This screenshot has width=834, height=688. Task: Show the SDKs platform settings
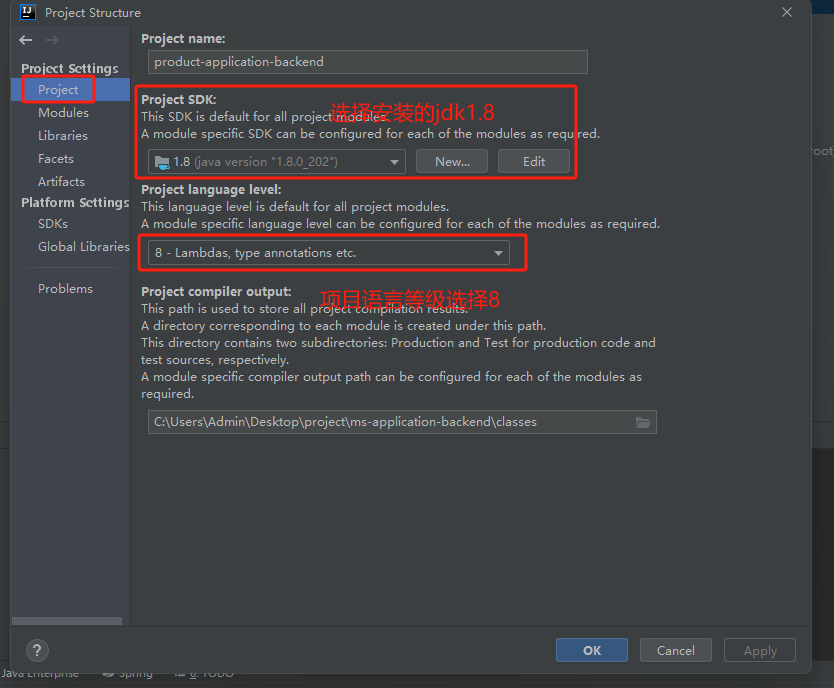[x=53, y=224]
